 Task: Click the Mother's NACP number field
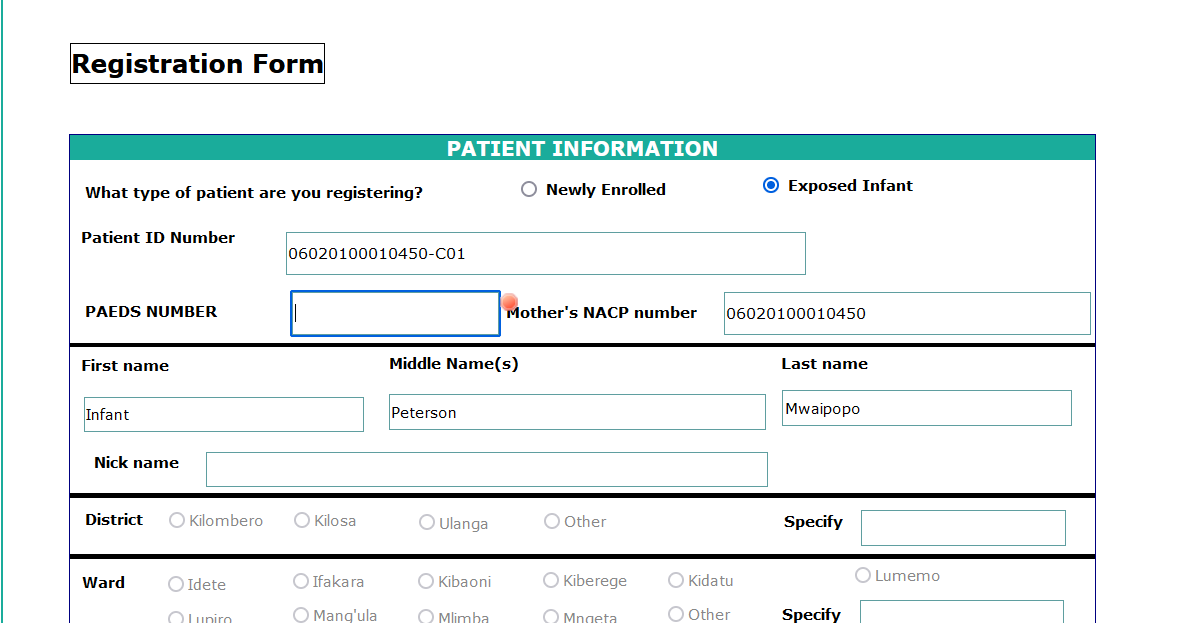pos(906,314)
